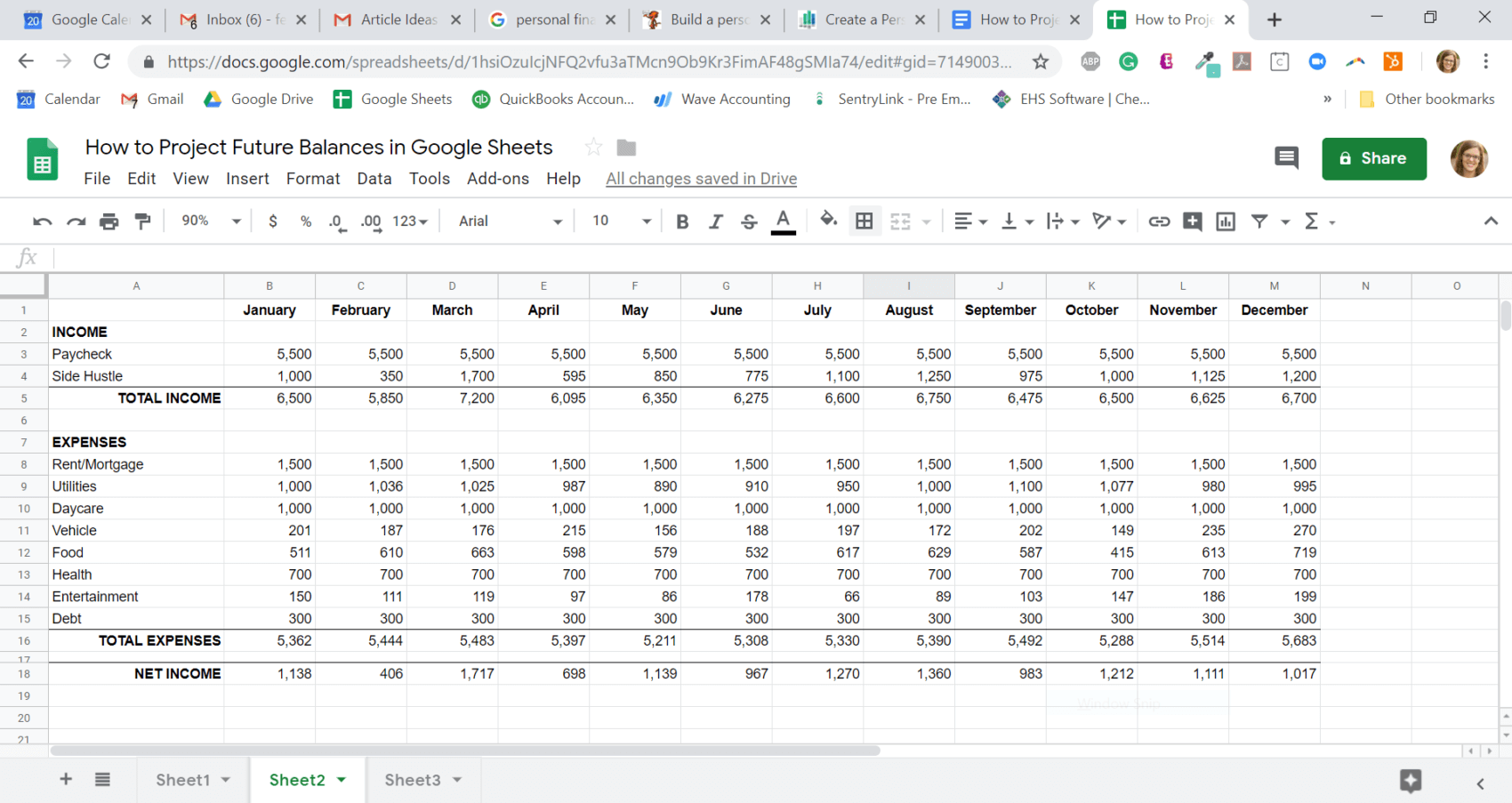1512x803 pixels.
Task: Click the green Share button
Action: (x=1374, y=158)
